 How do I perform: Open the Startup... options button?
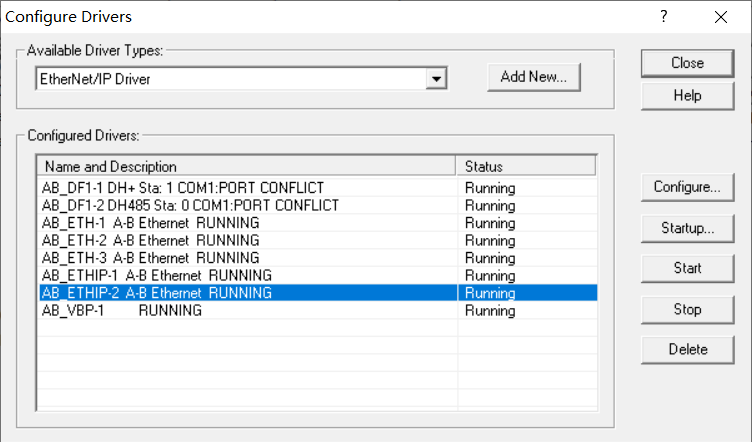click(687, 228)
